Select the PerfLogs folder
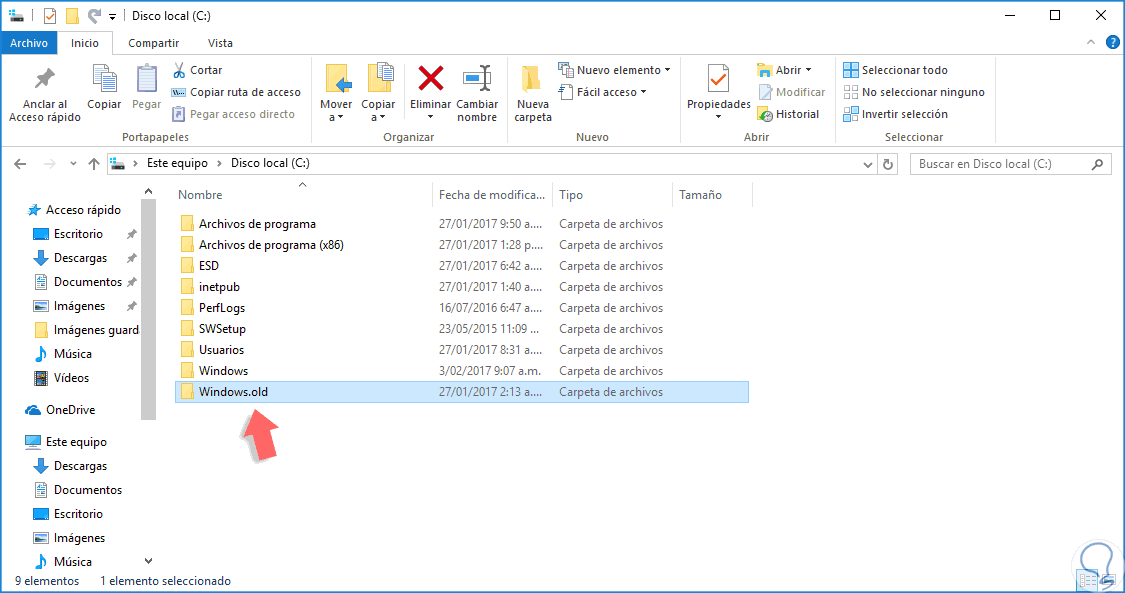This screenshot has height=593, width=1125. pyautogui.click(x=461, y=308)
